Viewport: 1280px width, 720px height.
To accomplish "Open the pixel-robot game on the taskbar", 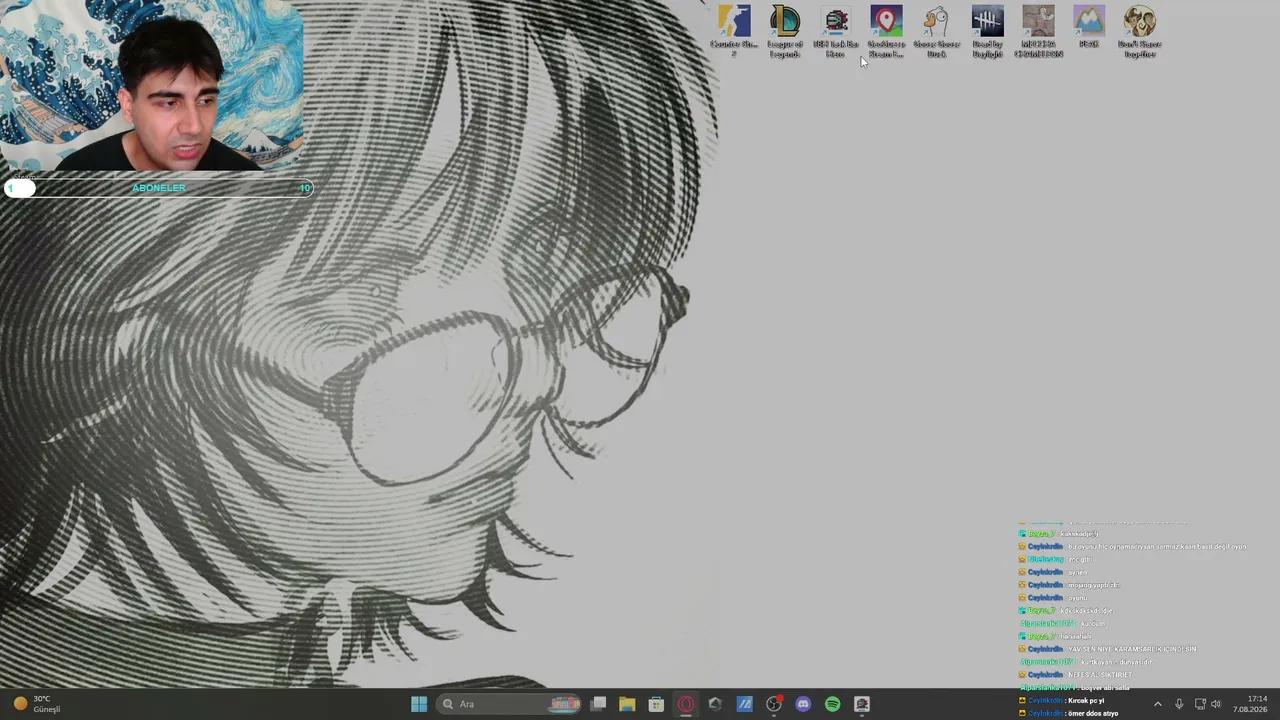I will pos(862,704).
